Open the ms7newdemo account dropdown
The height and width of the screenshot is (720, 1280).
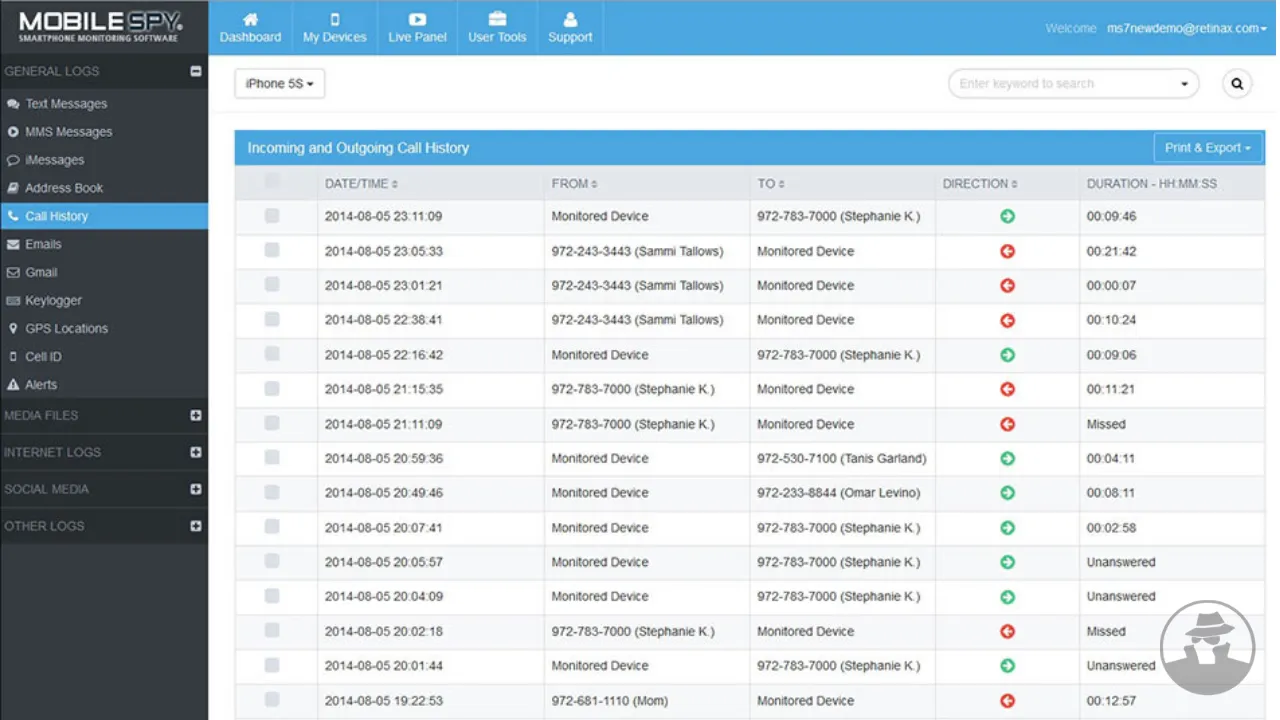(x=1187, y=29)
